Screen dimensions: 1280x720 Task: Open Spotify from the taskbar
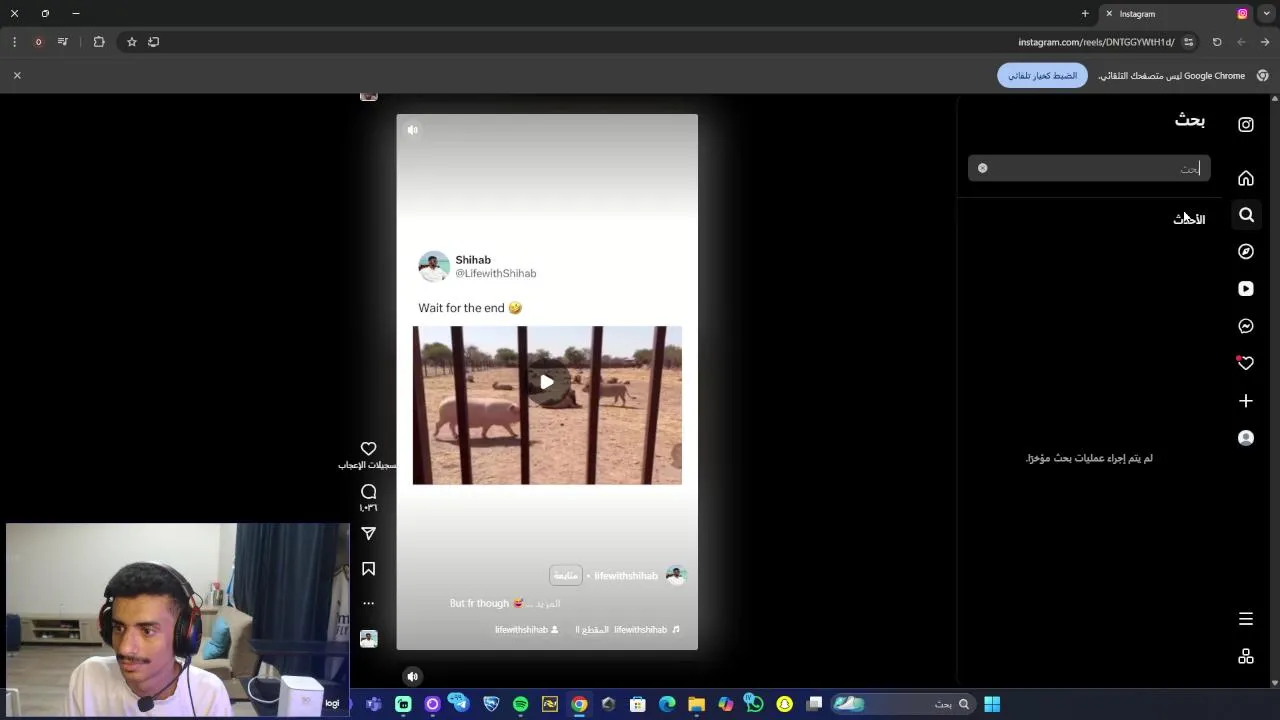click(x=520, y=704)
